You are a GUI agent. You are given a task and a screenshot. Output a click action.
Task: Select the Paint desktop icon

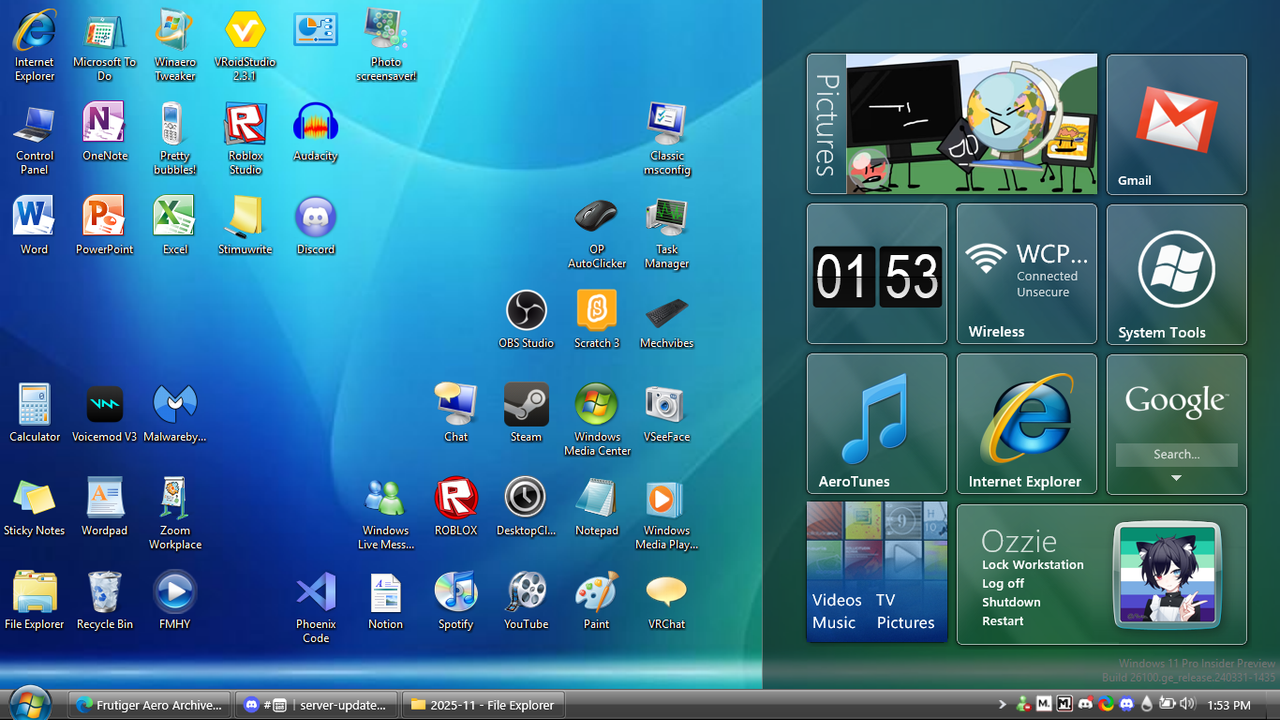[597, 601]
